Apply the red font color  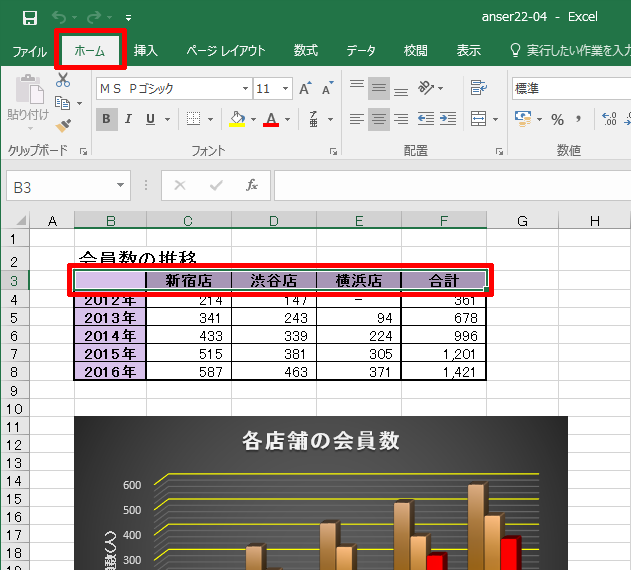(x=271, y=119)
